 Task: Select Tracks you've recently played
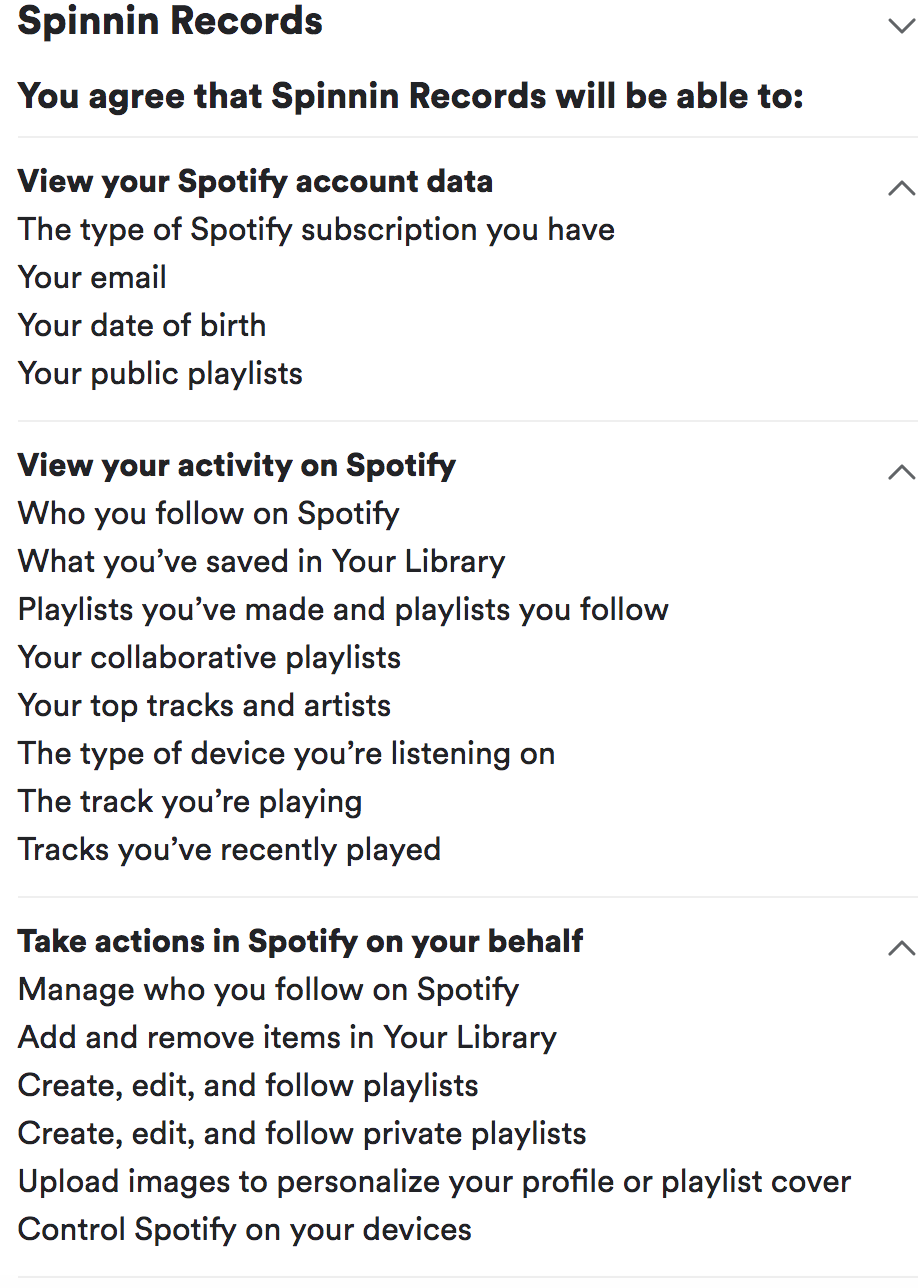pos(229,849)
